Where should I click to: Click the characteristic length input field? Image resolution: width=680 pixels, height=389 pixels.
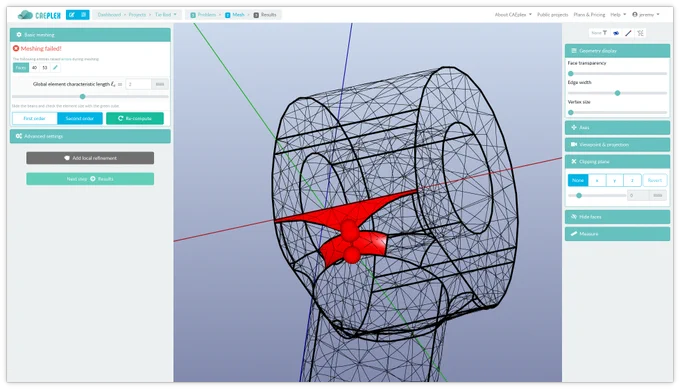click(138, 84)
